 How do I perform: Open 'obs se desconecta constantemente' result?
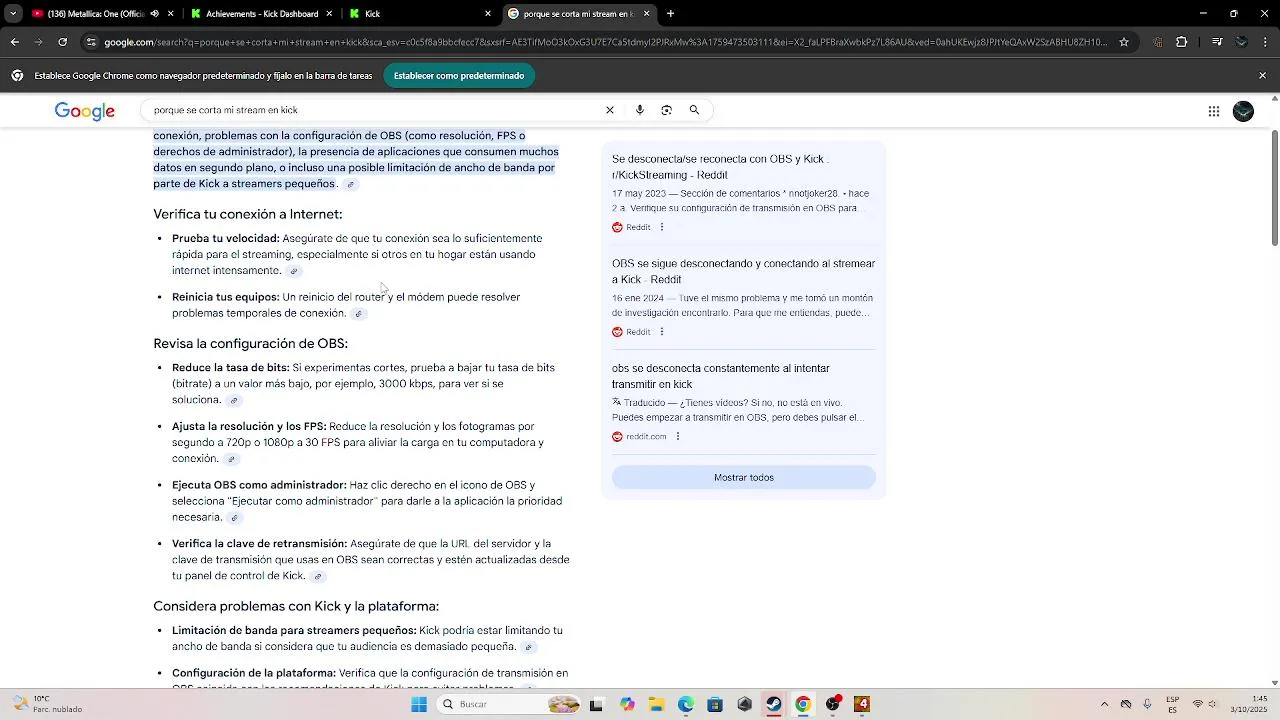coord(721,376)
